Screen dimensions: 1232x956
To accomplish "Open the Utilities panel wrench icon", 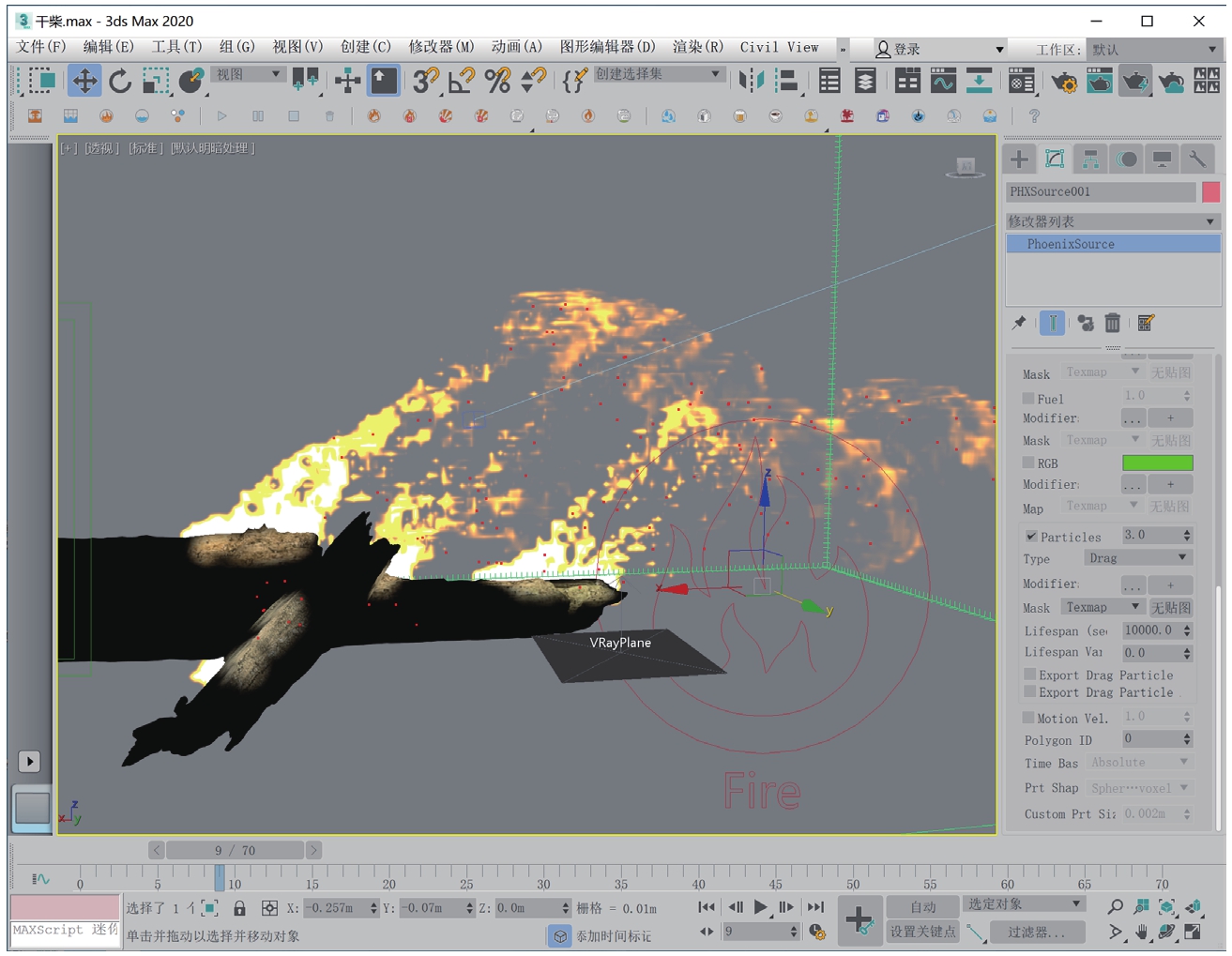I will (x=1197, y=159).
